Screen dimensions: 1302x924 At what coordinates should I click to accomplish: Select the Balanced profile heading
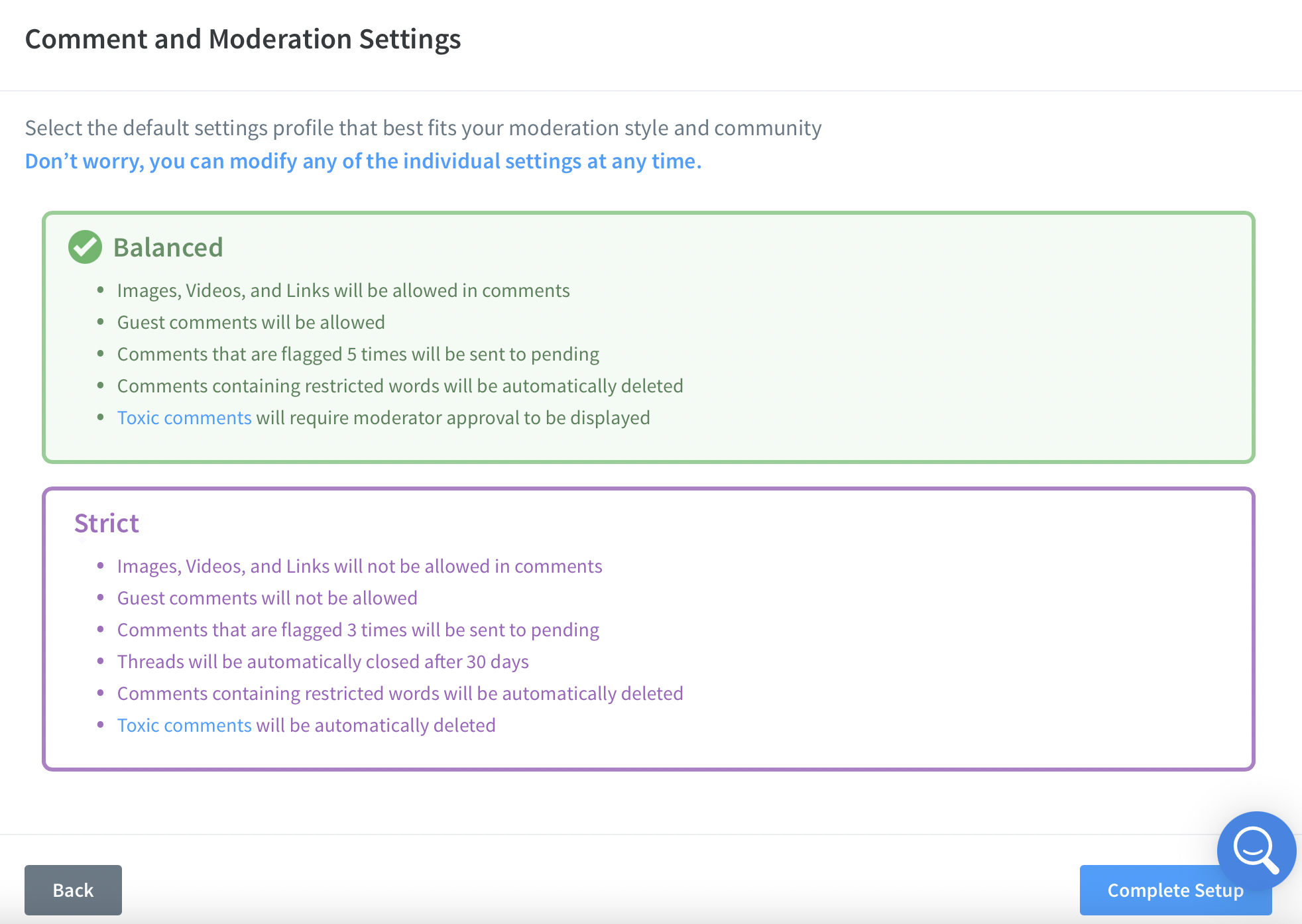coord(168,247)
